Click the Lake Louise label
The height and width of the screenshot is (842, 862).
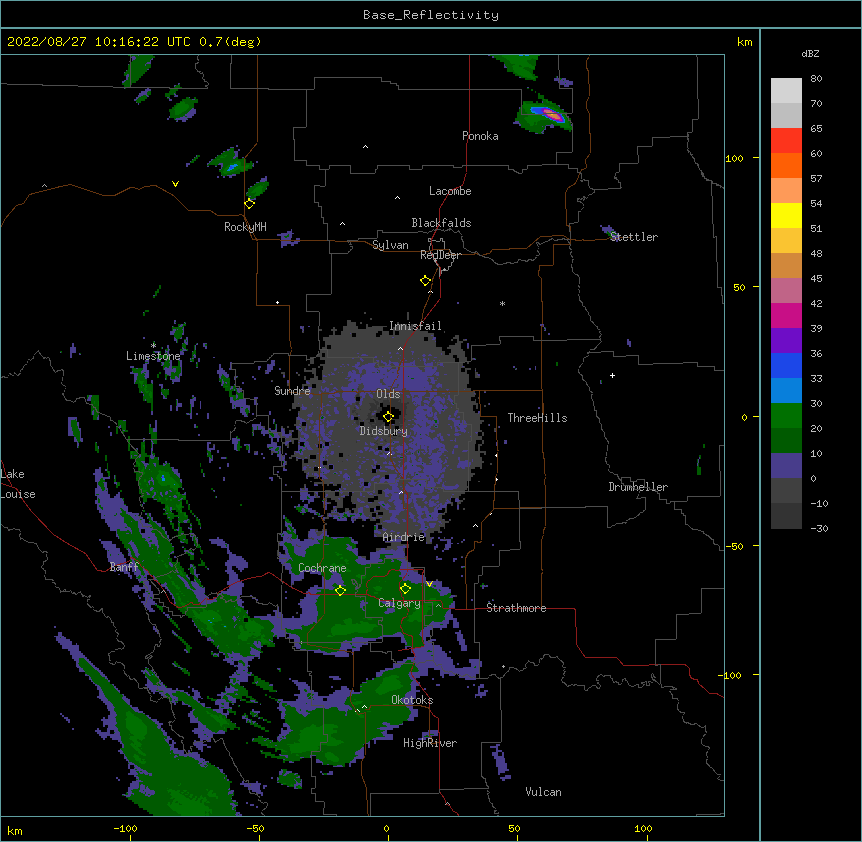pyautogui.click(x=18, y=484)
